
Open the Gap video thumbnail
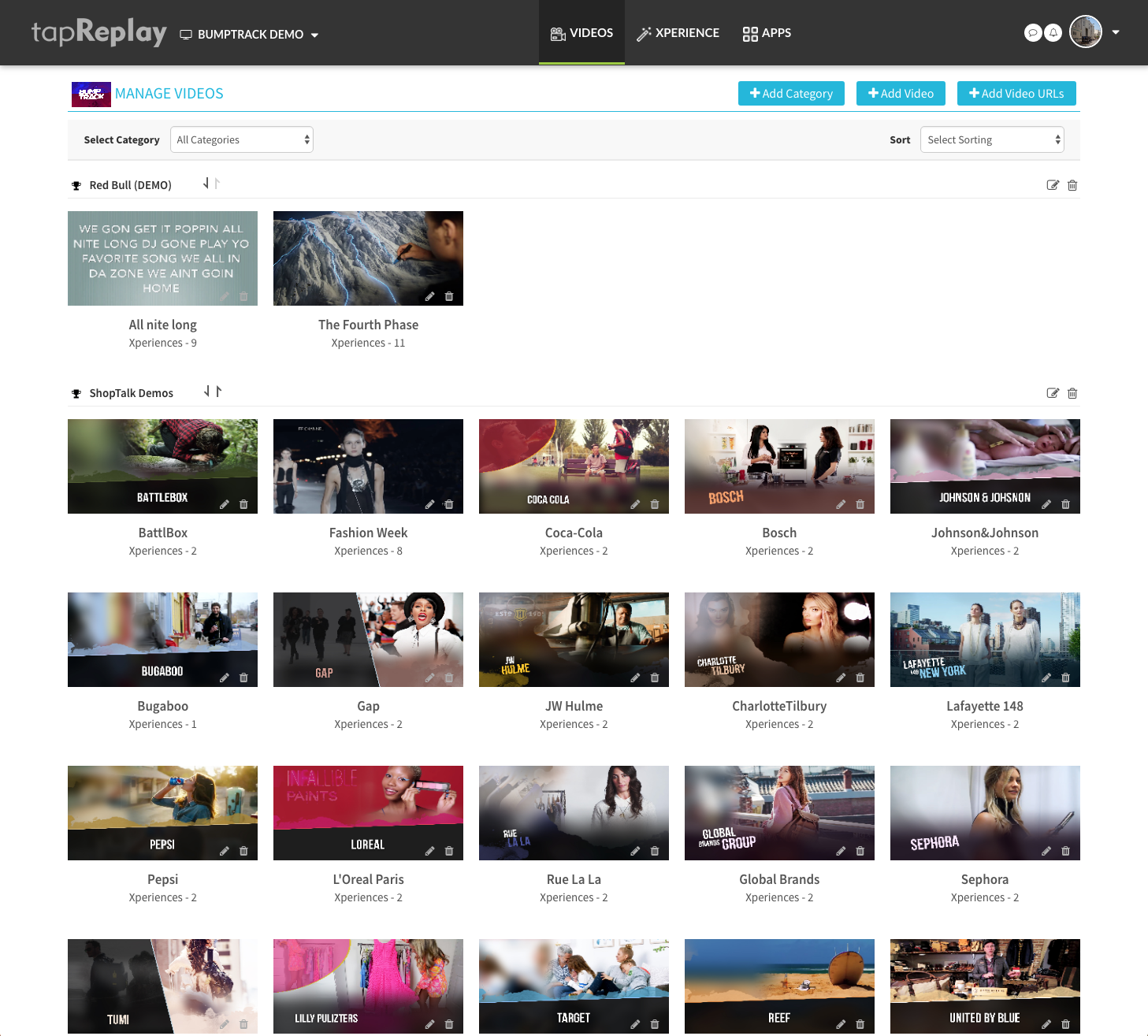click(x=368, y=640)
